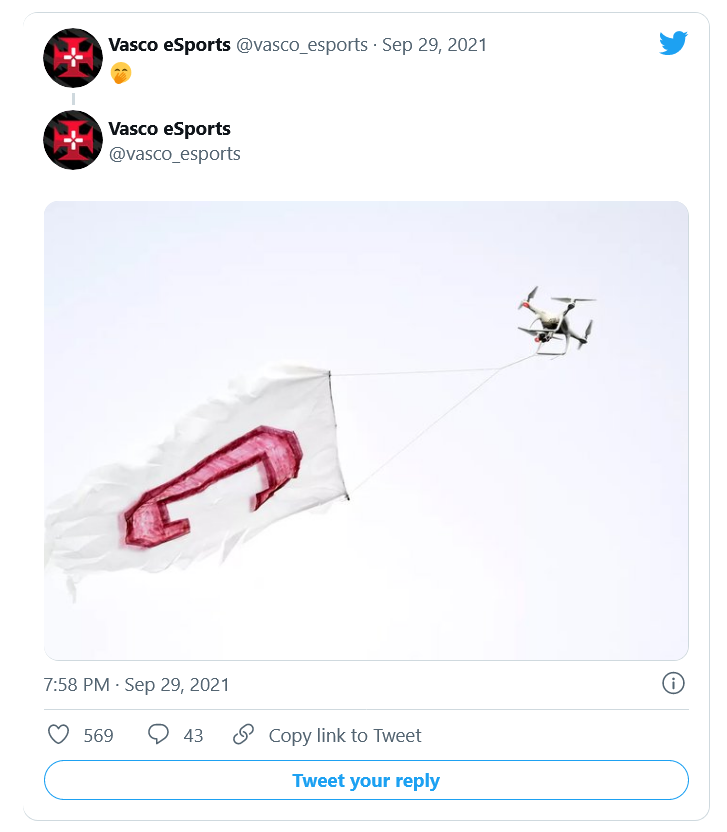Screen dimensions: 727x832
Task: Open the second Vasco eSports profile name
Action: [x=169, y=129]
